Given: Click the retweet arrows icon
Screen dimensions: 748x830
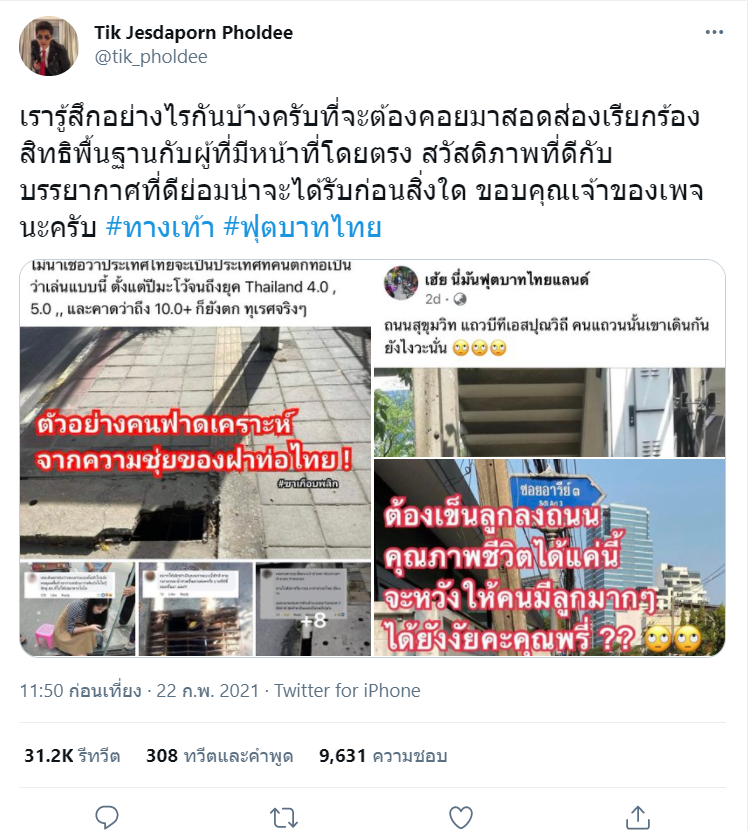Looking at the screenshot, I should pyautogui.click(x=284, y=817).
